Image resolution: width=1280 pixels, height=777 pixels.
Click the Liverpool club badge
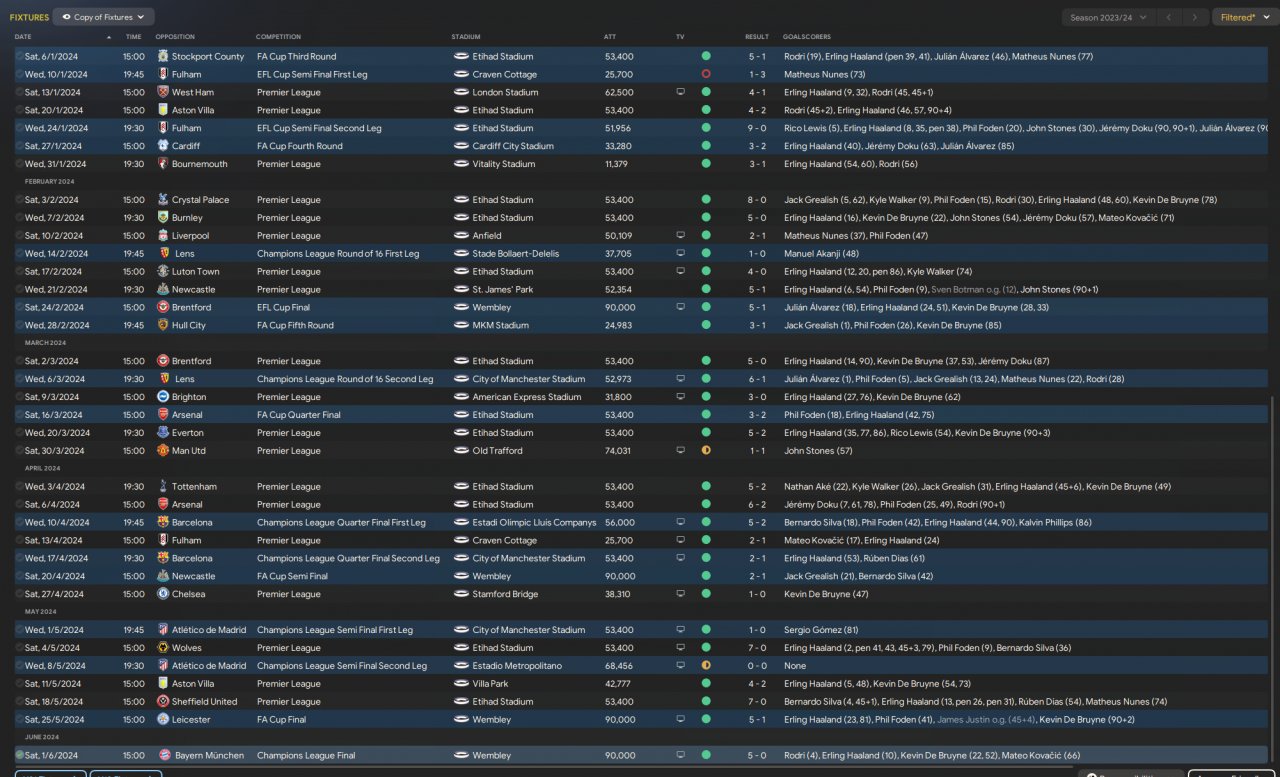[163, 236]
